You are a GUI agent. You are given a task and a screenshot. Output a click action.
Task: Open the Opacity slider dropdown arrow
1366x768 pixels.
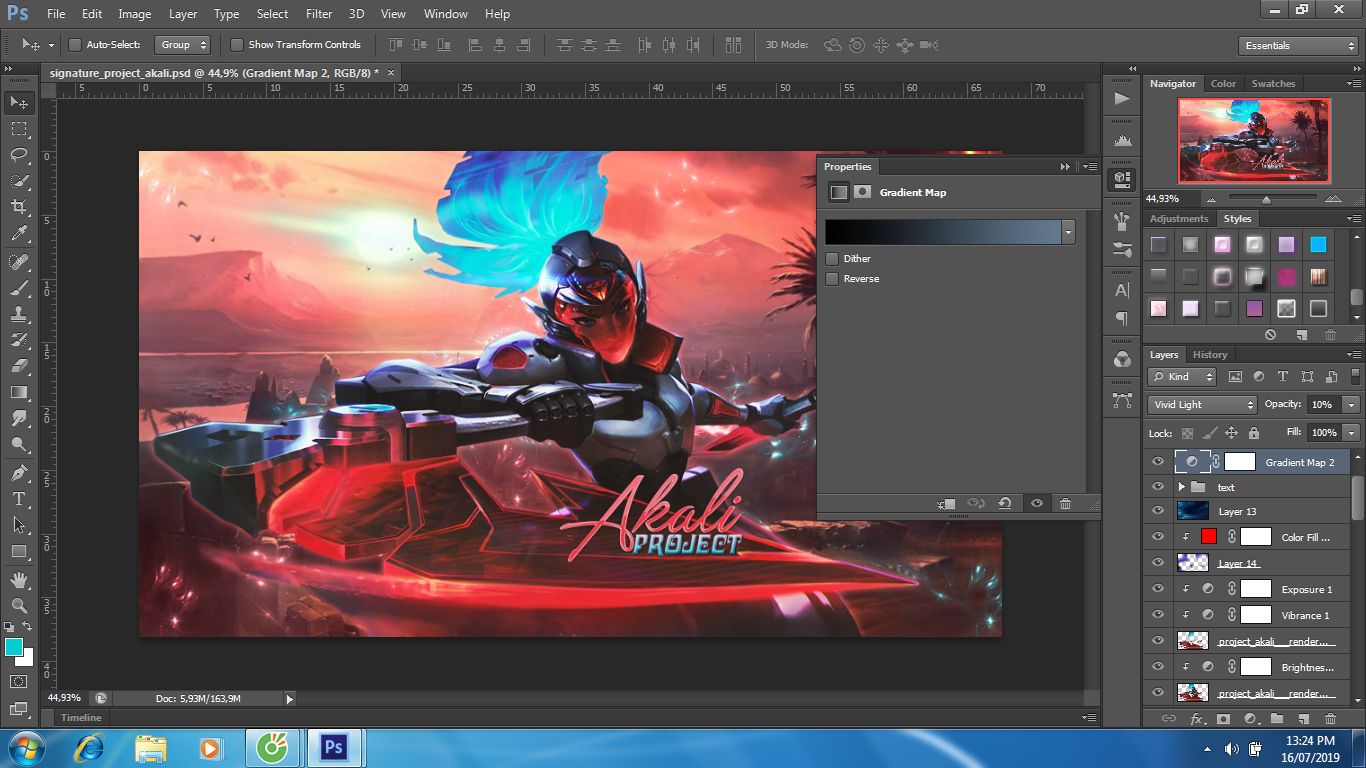(x=1352, y=404)
